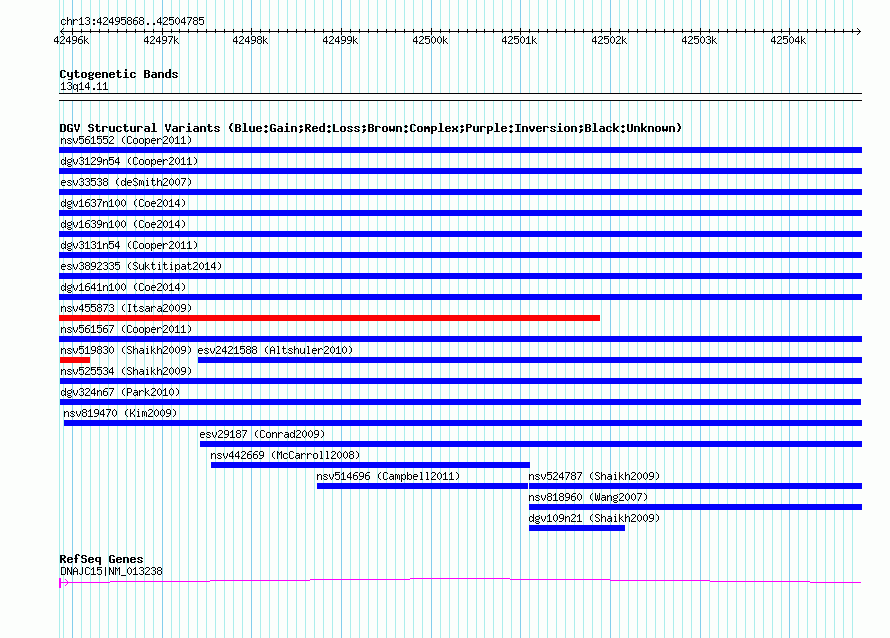Viewport: 890px width, 638px height.
Task: Click the DNAJC15|NM_013238 gene label
Action: point(111,571)
